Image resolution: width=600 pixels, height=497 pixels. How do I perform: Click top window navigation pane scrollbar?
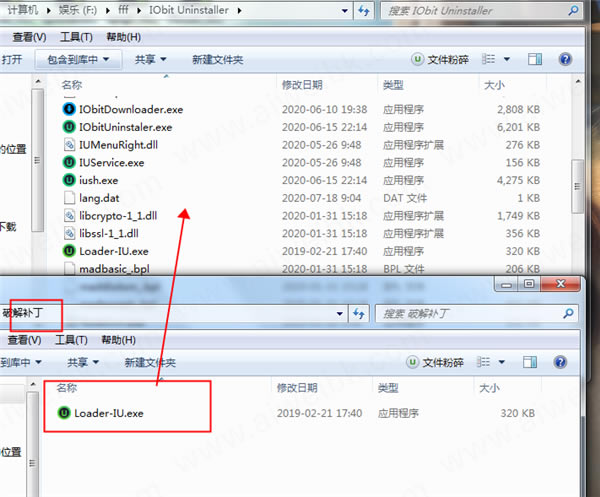pos(37,160)
